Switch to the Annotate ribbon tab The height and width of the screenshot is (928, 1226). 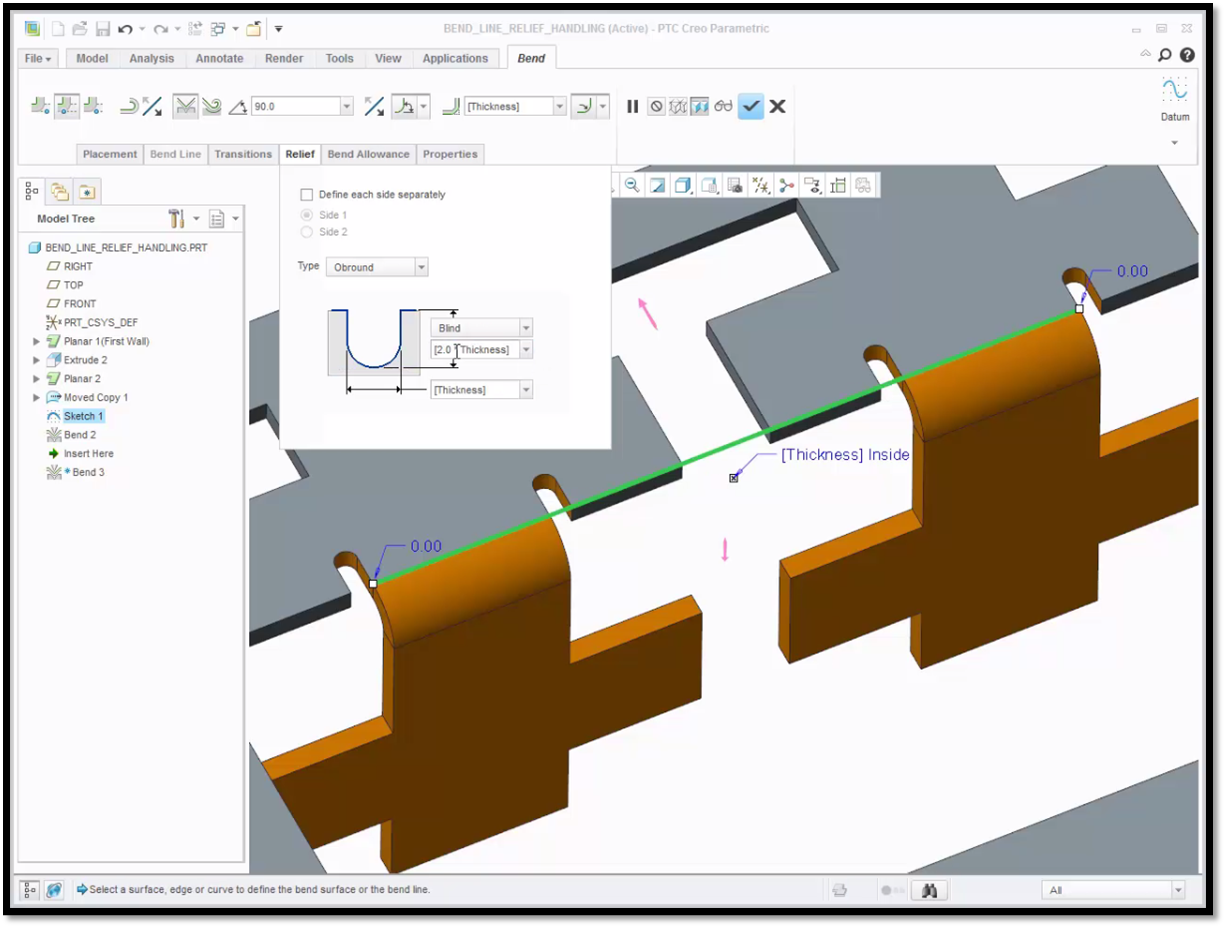click(219, 58)
